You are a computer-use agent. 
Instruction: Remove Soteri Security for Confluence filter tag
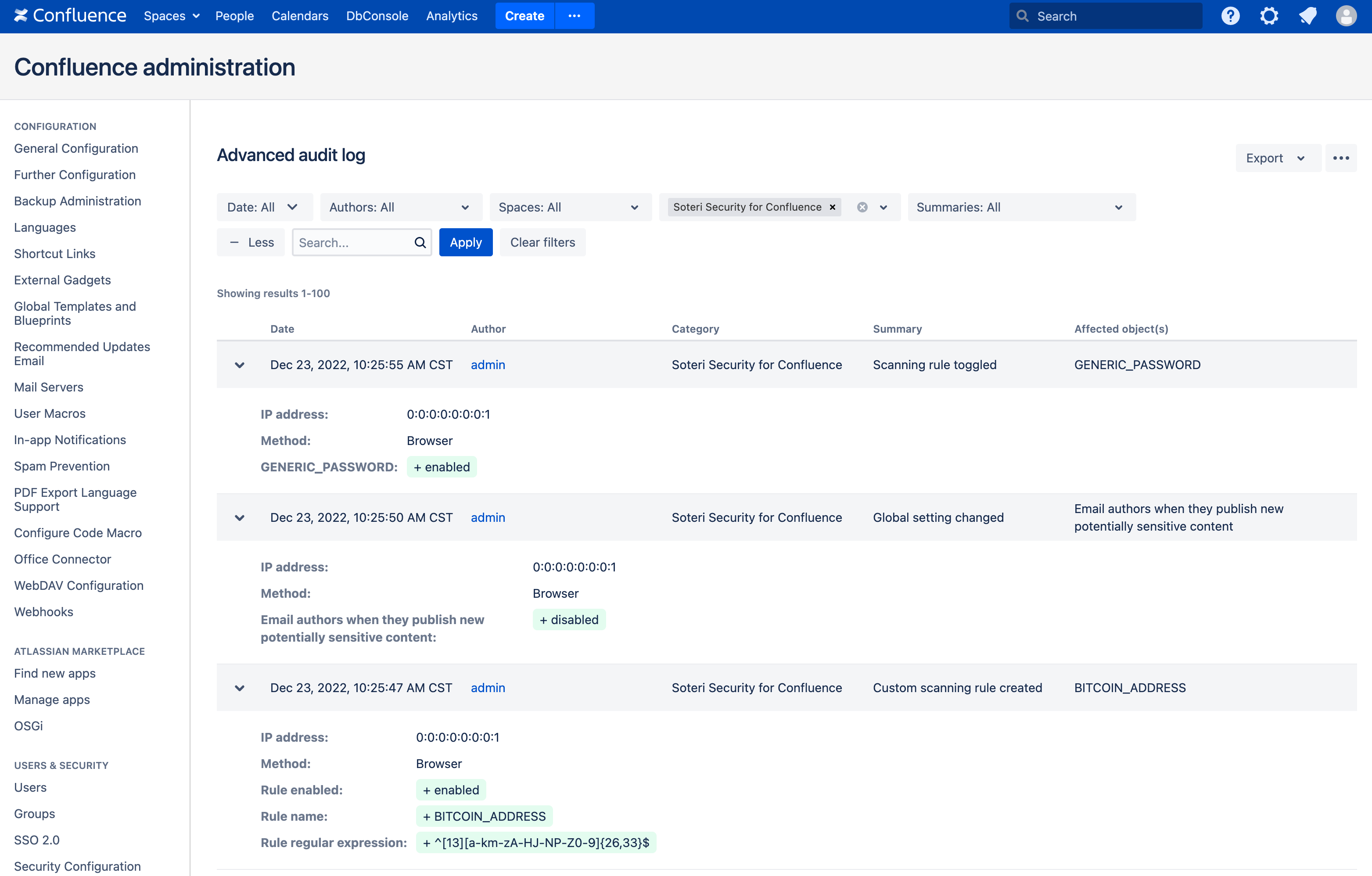coord(833,207)
